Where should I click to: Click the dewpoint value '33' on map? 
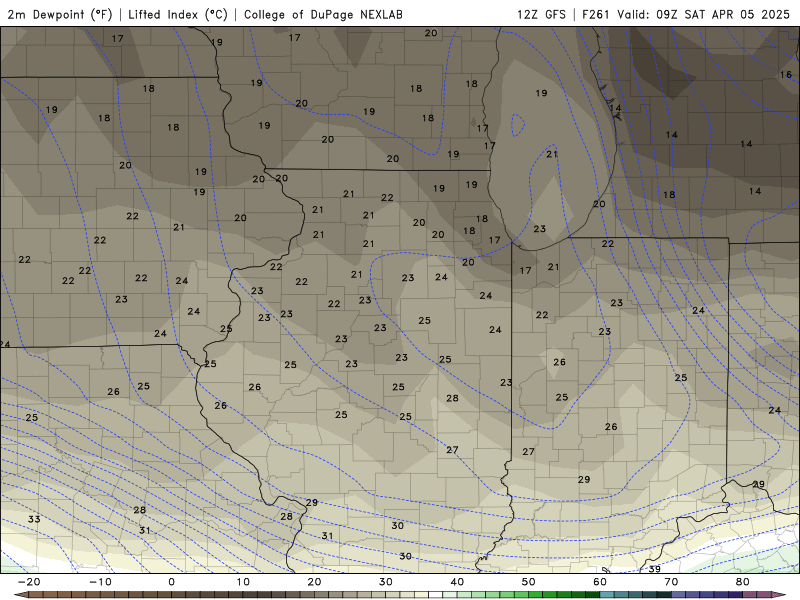pos(34,519)
